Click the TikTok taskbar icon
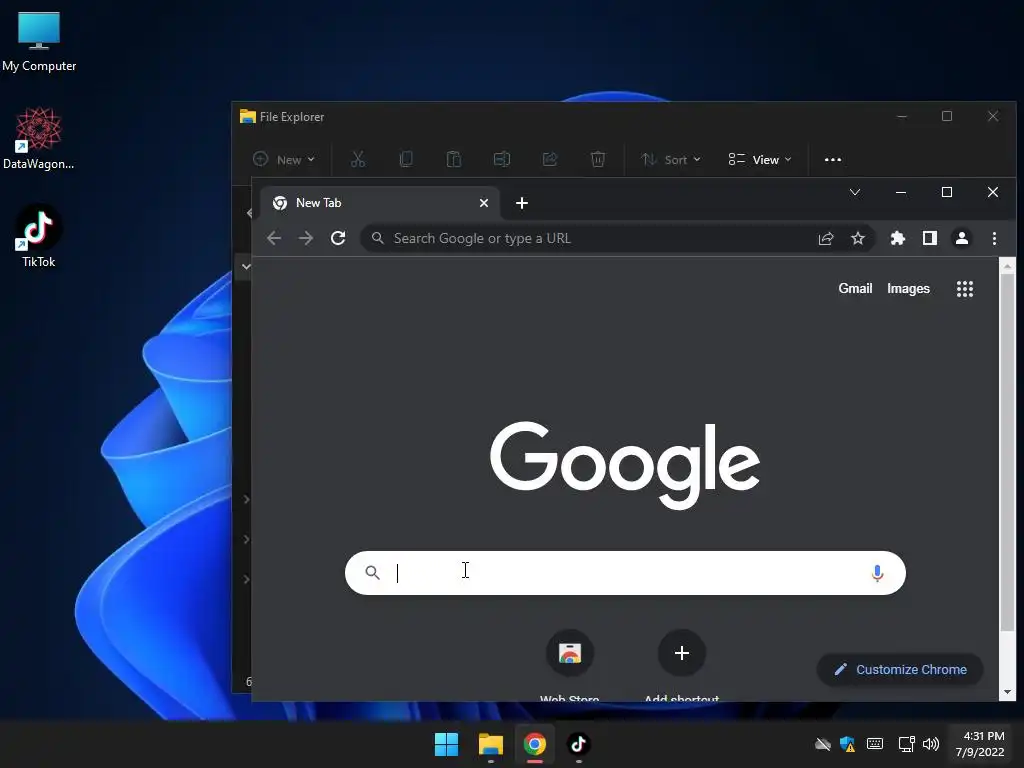This screenshot has height=768, width=1024. coord(578,744)
